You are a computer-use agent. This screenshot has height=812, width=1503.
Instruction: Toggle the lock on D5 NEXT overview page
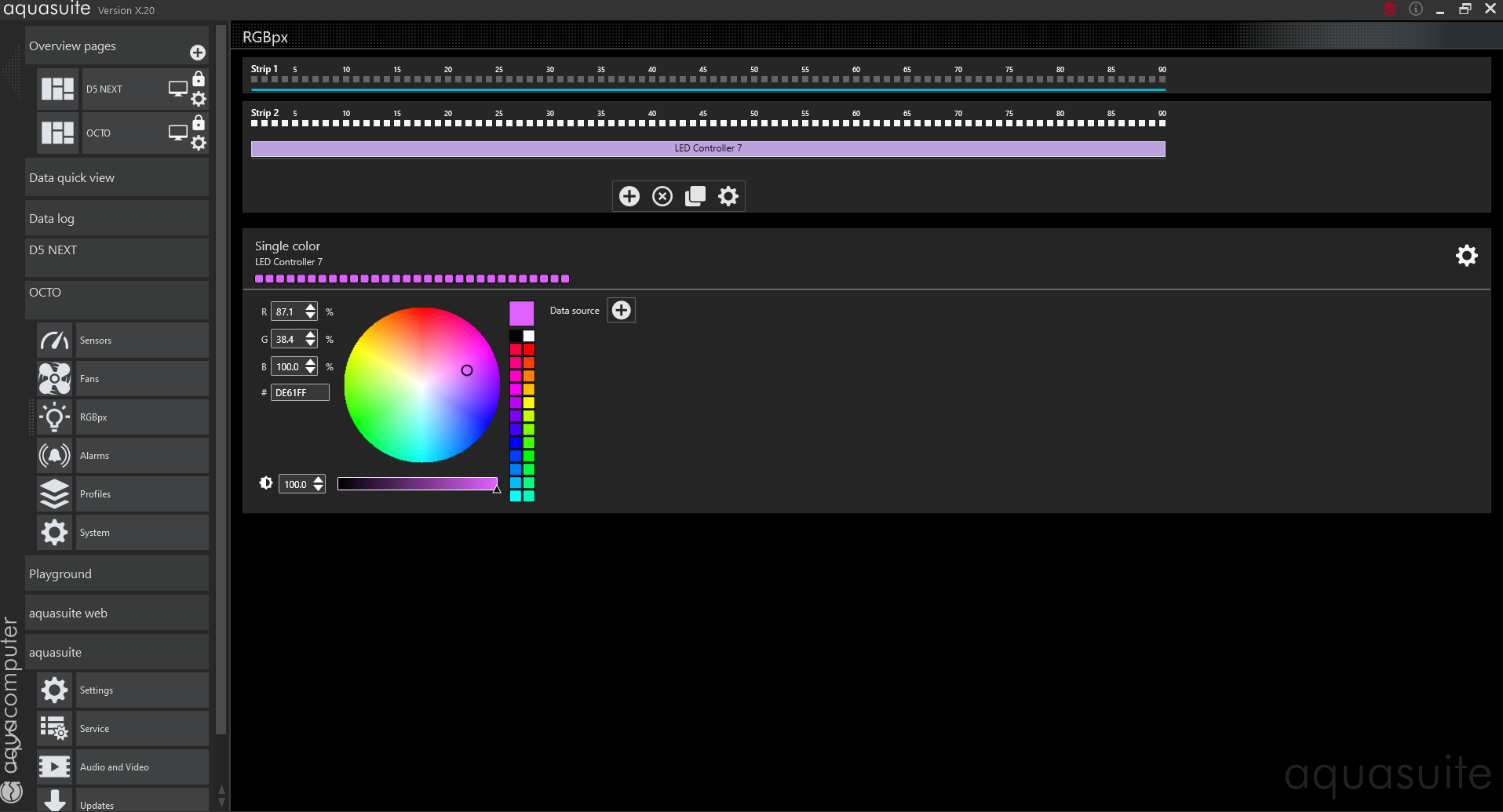[199, 78]
